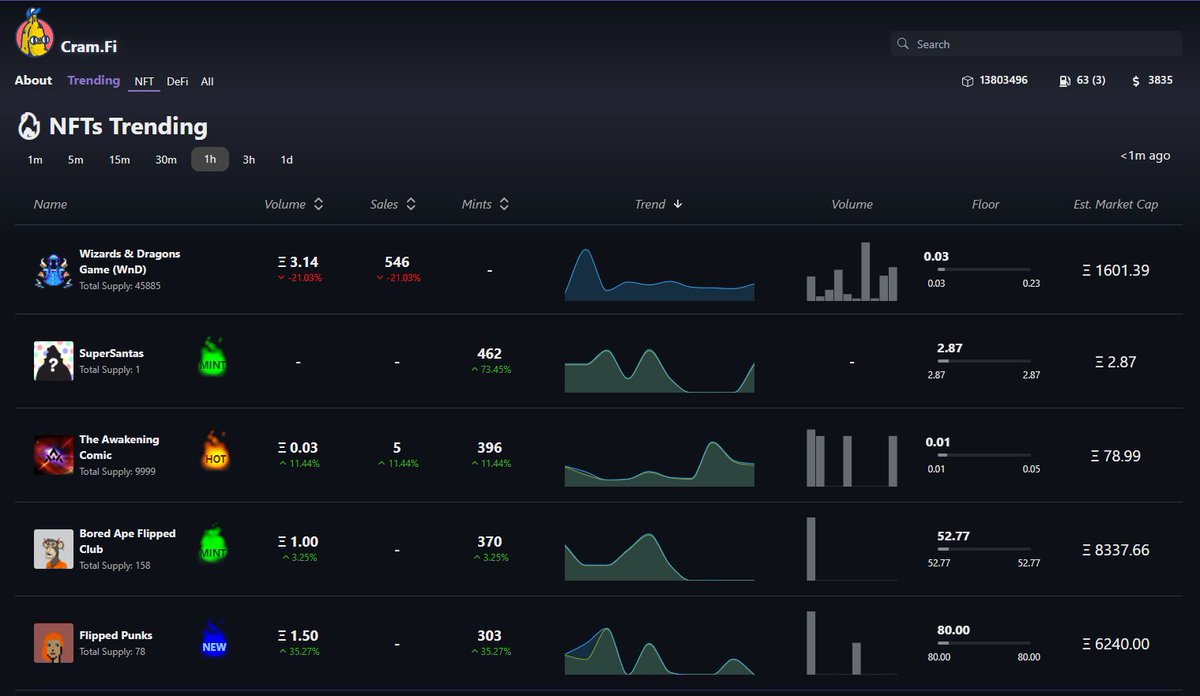Open Wizards & Dragons Game (WnD) collection link
The image size is (1200, 696).
(x=130, y=262)
